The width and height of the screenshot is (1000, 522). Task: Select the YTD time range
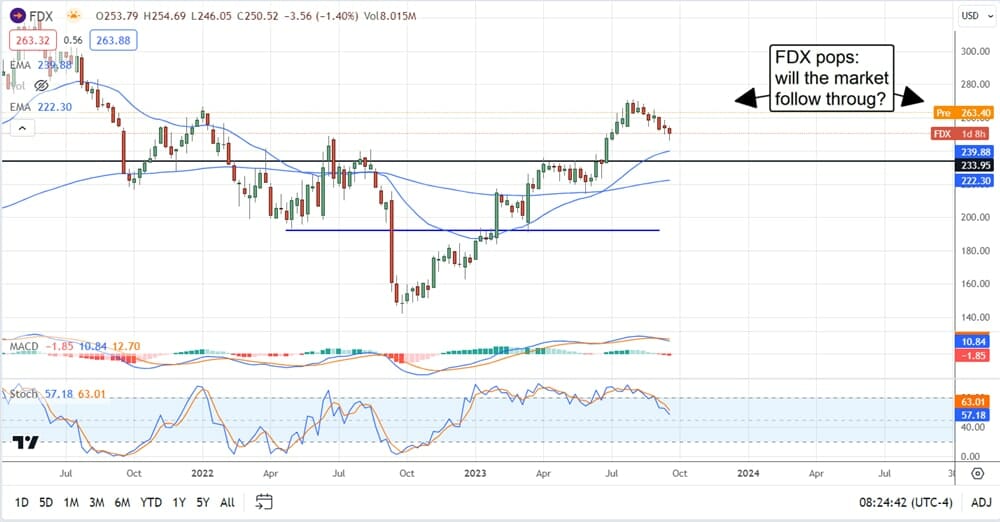tap(151, 501)
